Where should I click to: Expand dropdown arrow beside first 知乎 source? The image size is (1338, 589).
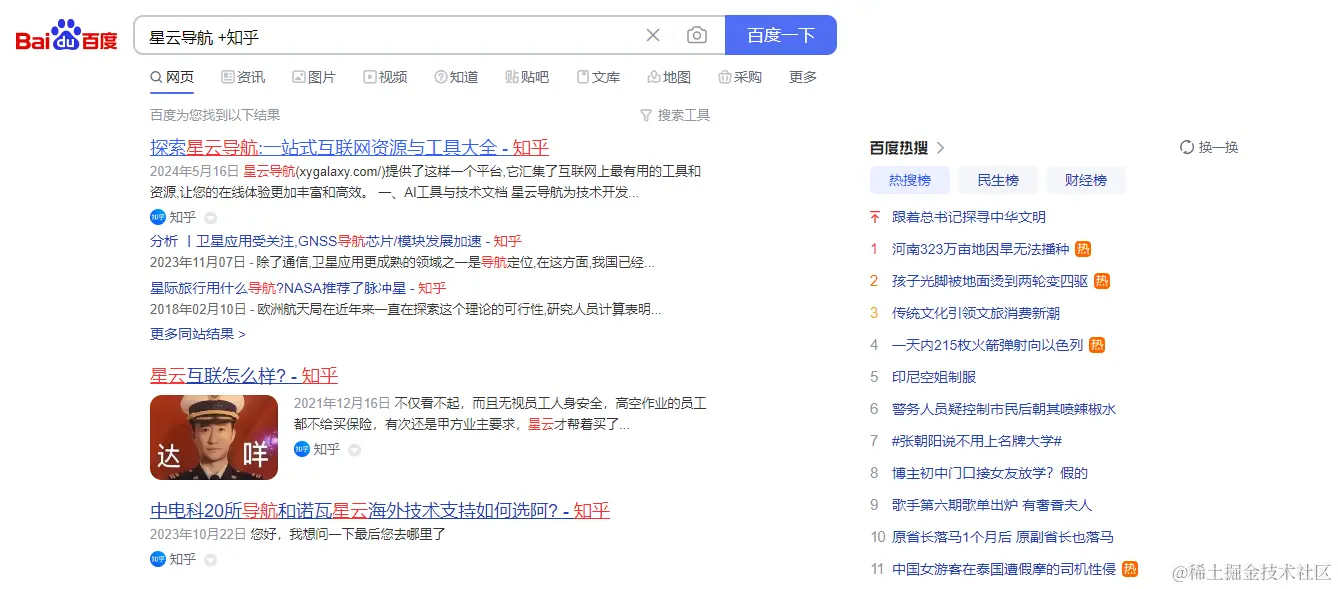point(210,218)
